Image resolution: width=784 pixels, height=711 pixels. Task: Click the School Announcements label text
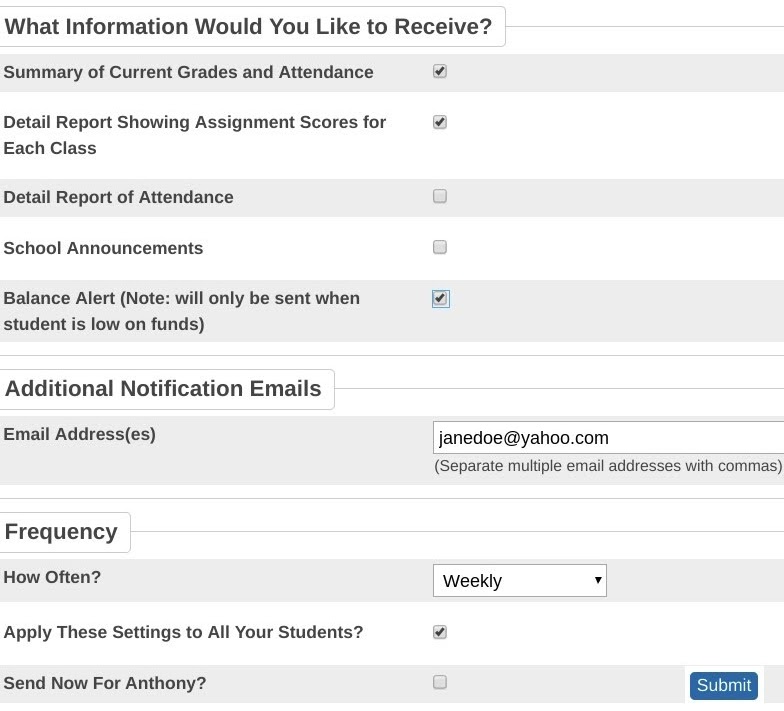pyautogui.click(x=104, y=248)
